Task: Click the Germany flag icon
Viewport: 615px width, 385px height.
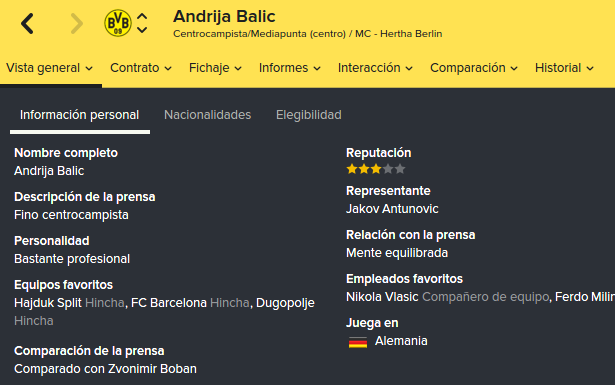Action: click(x=358, y=342)
